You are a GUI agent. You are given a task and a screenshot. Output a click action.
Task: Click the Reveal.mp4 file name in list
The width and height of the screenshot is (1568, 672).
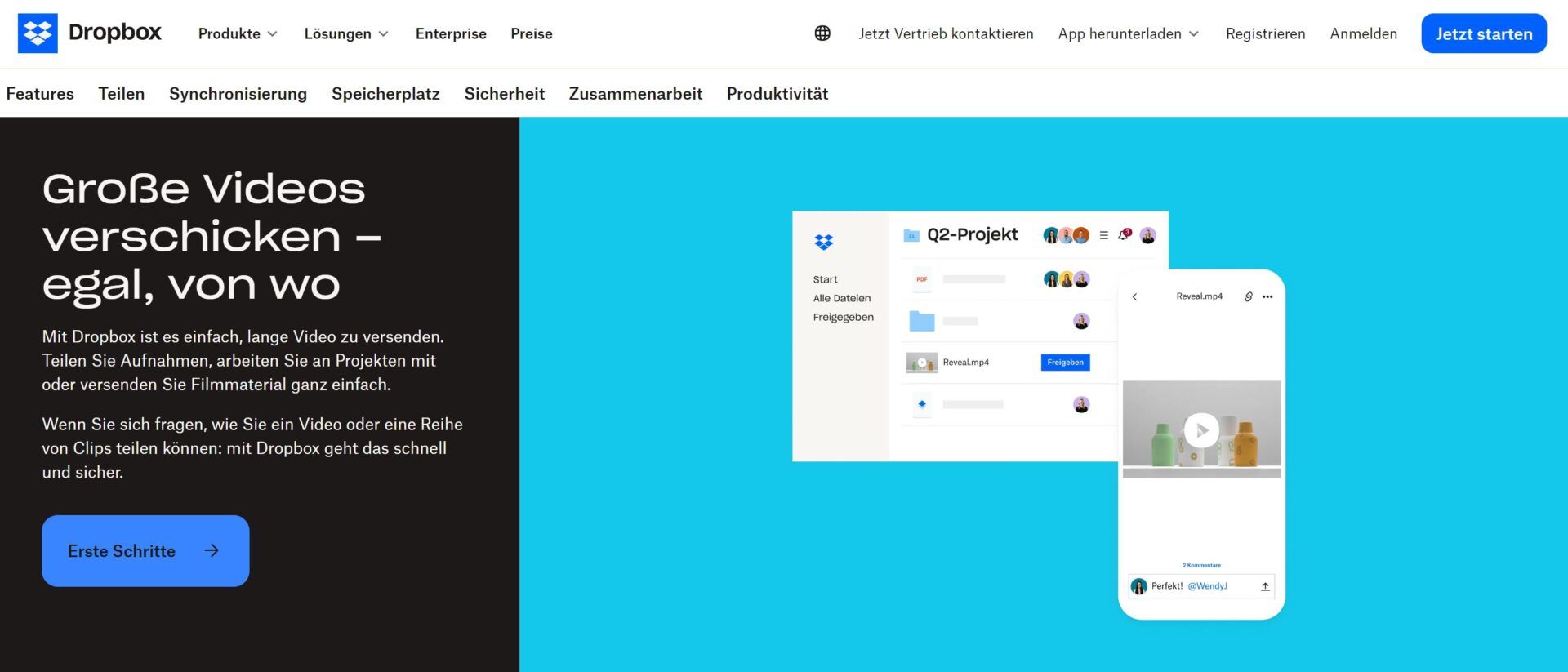pos(966,363)
